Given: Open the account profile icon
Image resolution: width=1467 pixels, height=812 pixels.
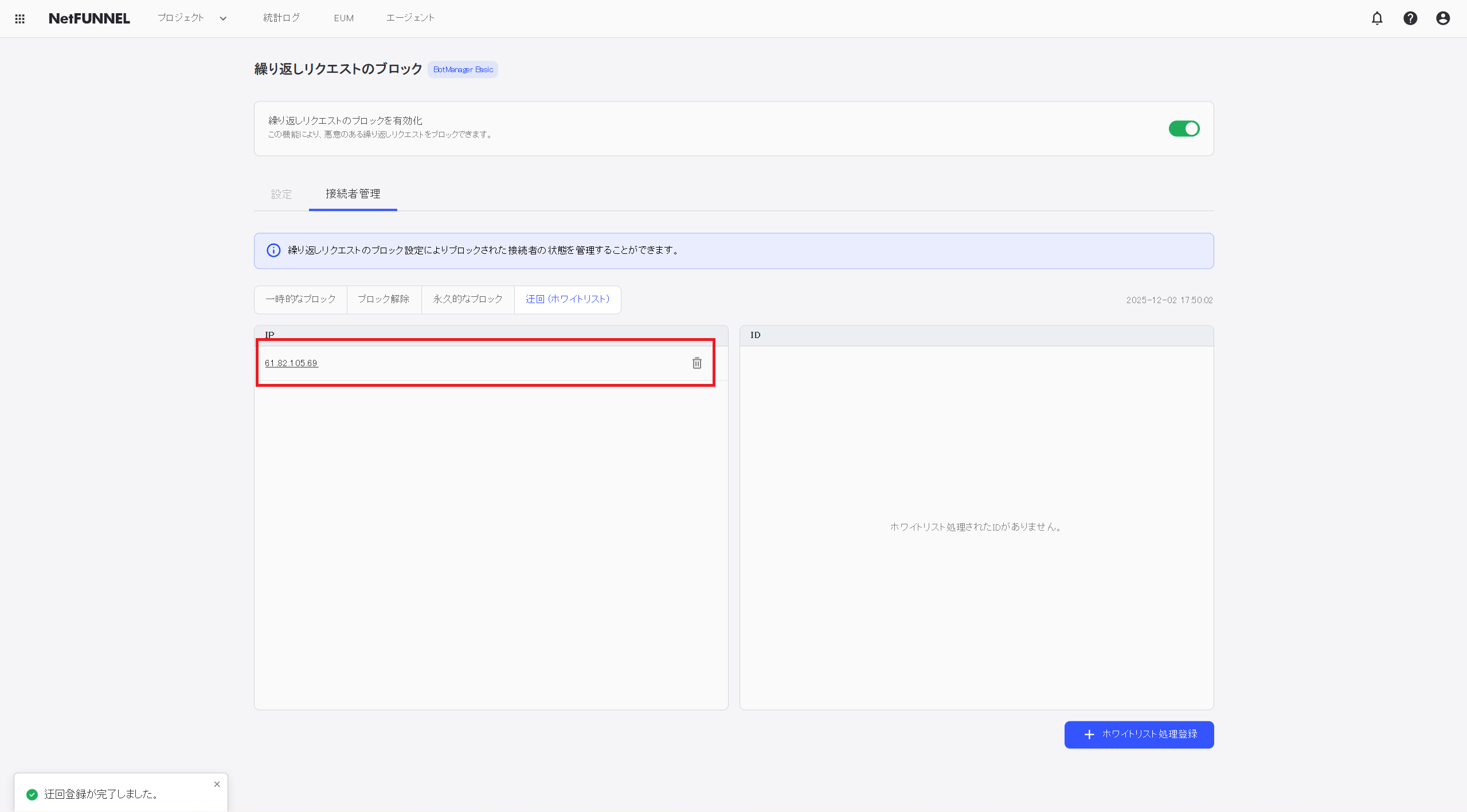Looking at the screenshot, I should coord(1442,18).
